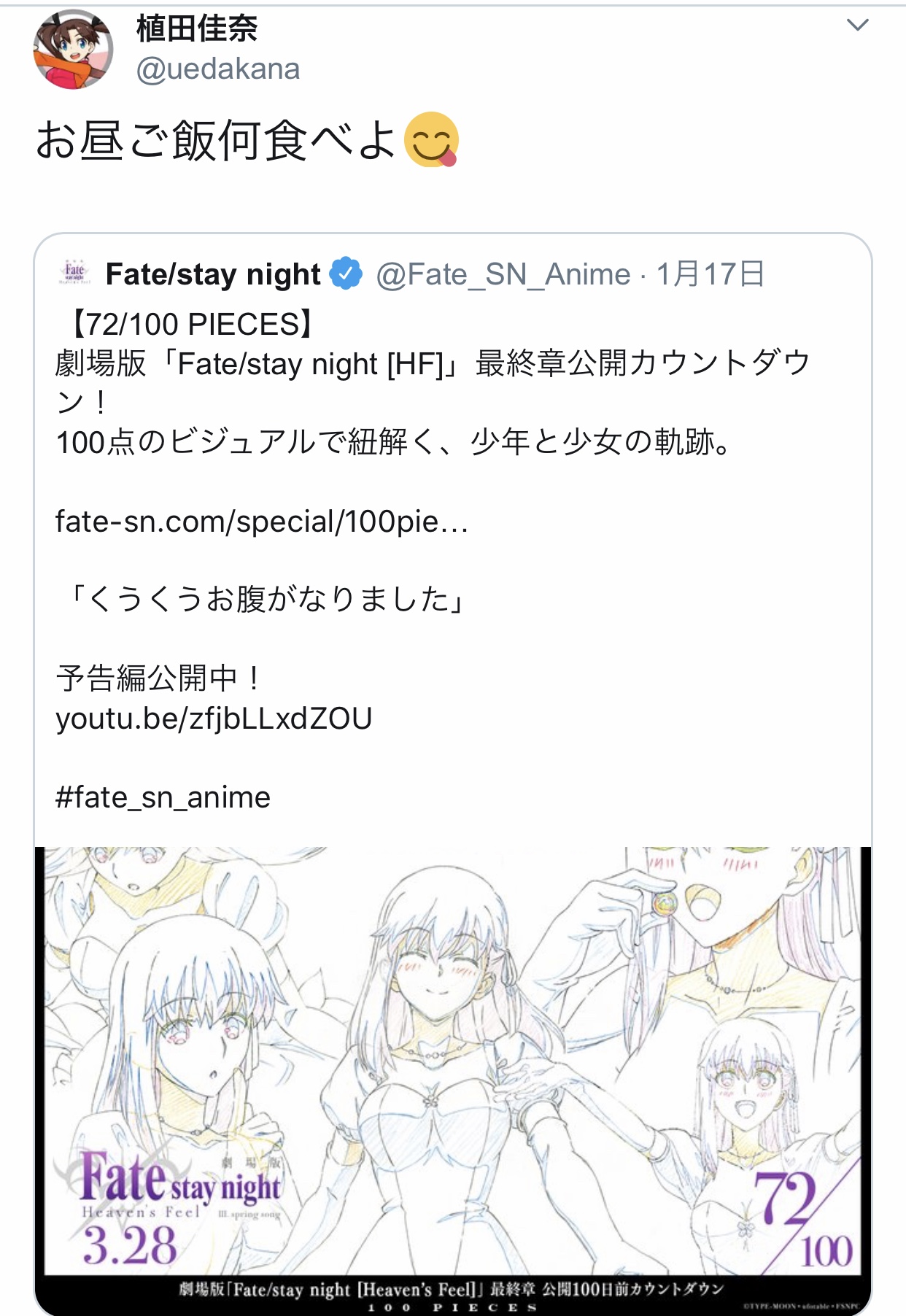Open the @Fate_SN_Anime handle
This screenshot has height=1316, width=906.
503,274
